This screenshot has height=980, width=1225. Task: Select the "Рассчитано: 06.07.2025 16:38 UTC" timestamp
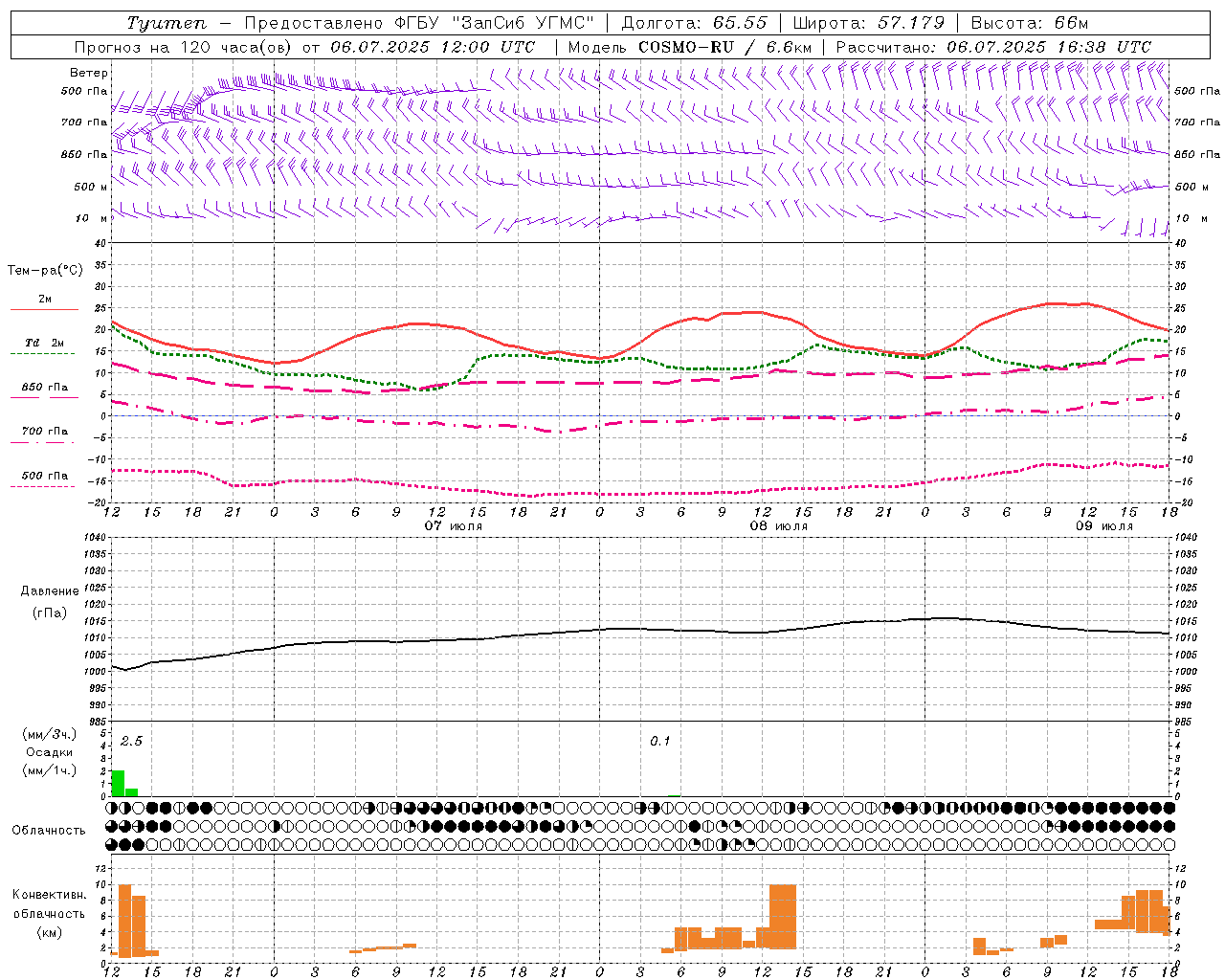(993, 47)
